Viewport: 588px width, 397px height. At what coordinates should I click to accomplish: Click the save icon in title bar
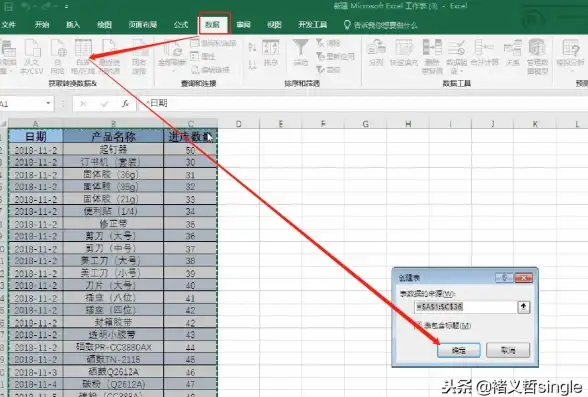[8, 6]
